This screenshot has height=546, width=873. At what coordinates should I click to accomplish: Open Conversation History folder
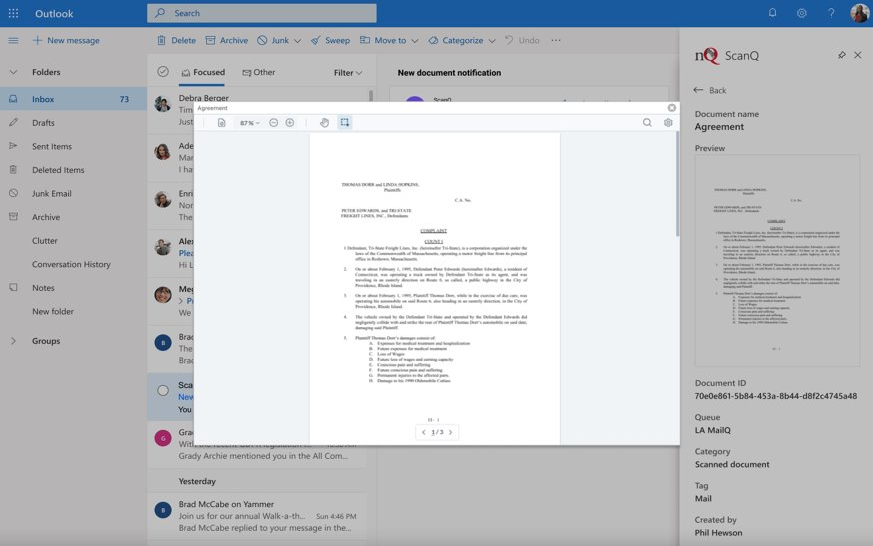pyautogui.click(x=73, y=264)
